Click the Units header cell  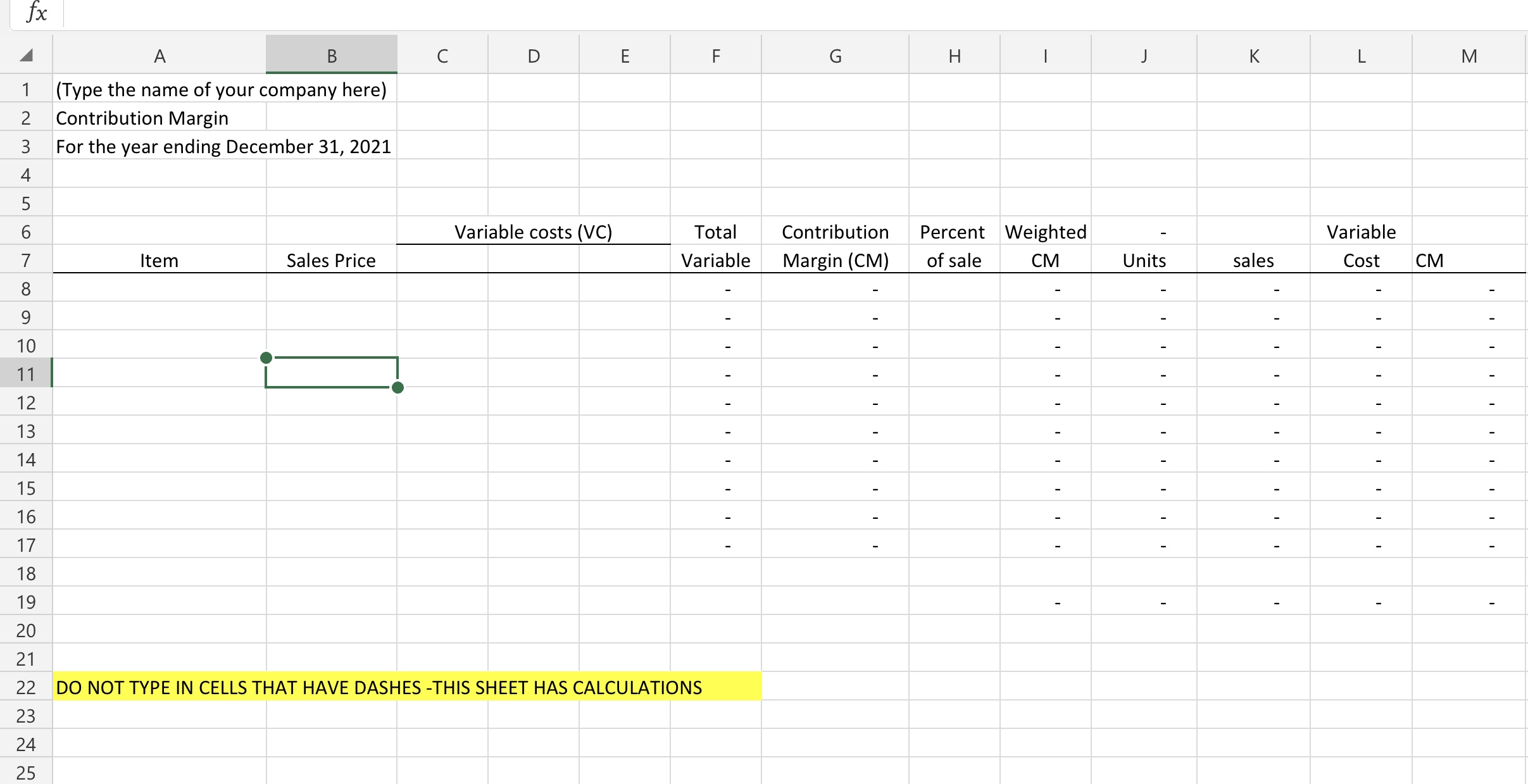[x=1144, y=261]
